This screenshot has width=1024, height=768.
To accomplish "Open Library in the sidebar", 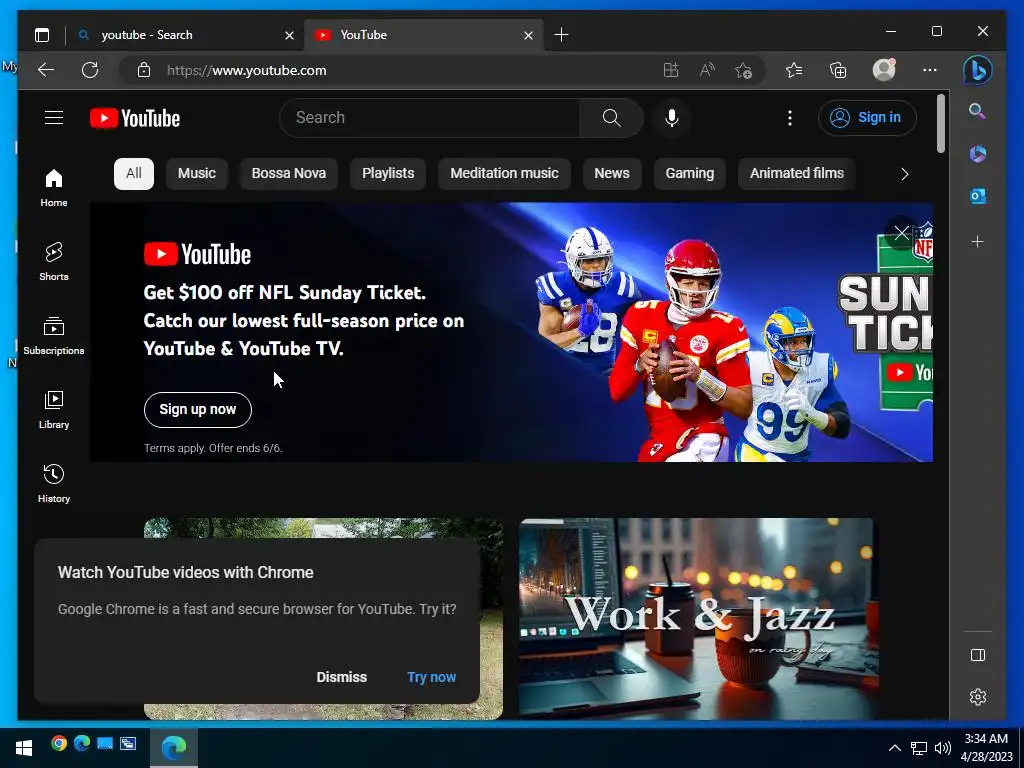I will point(54,409).
